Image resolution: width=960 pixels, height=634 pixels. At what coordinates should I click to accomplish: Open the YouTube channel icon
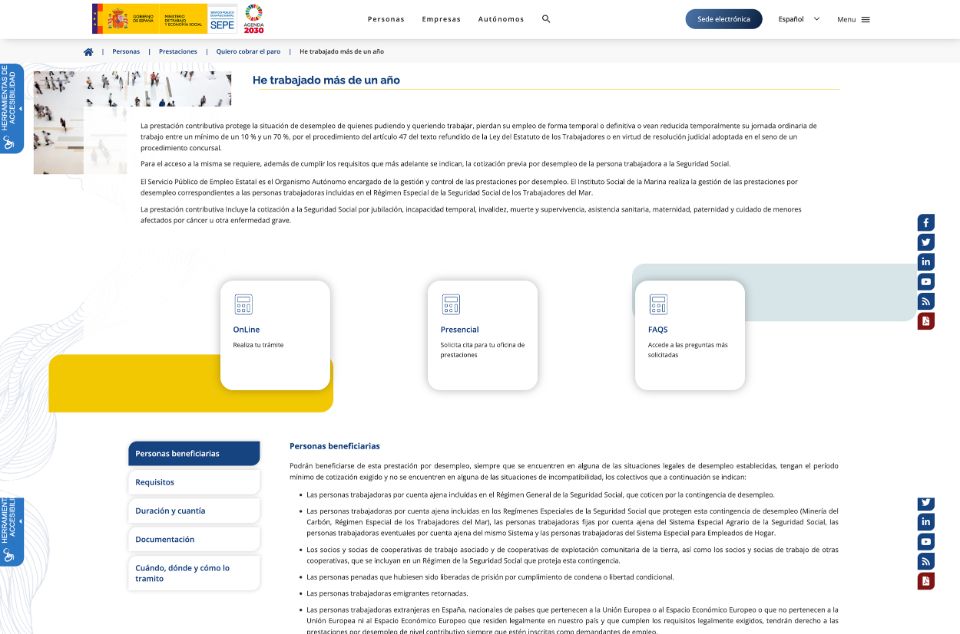pos(926,282)
